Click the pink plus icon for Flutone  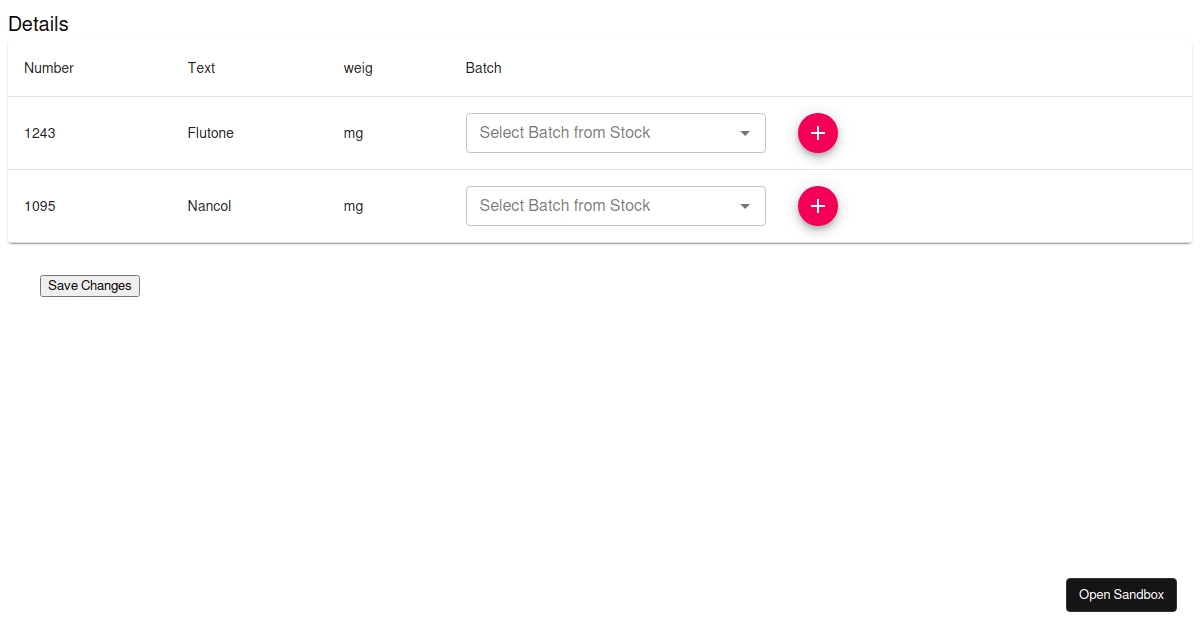click(x=818, y=133)
